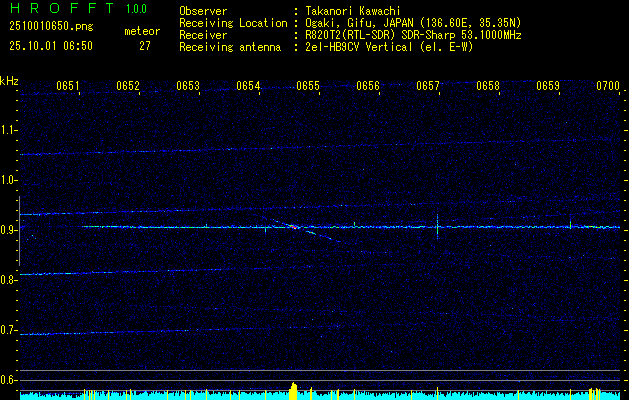Click the Receiving Location text line
This screenshot has width=629, height=400.
click(x=350, y=23)
